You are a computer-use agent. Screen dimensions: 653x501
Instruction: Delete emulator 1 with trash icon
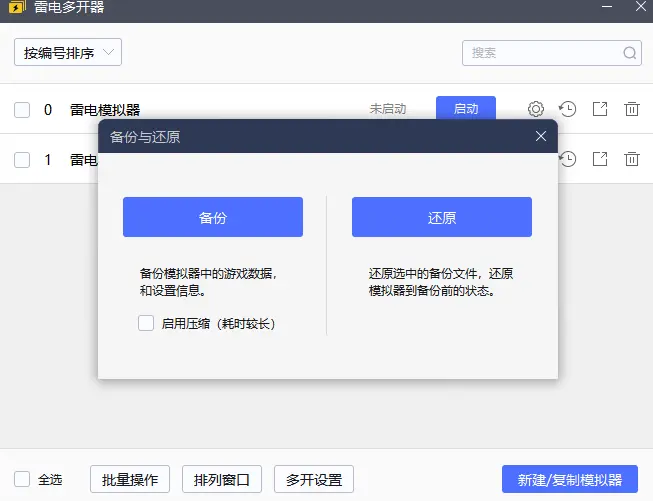(x=632, y=158)
